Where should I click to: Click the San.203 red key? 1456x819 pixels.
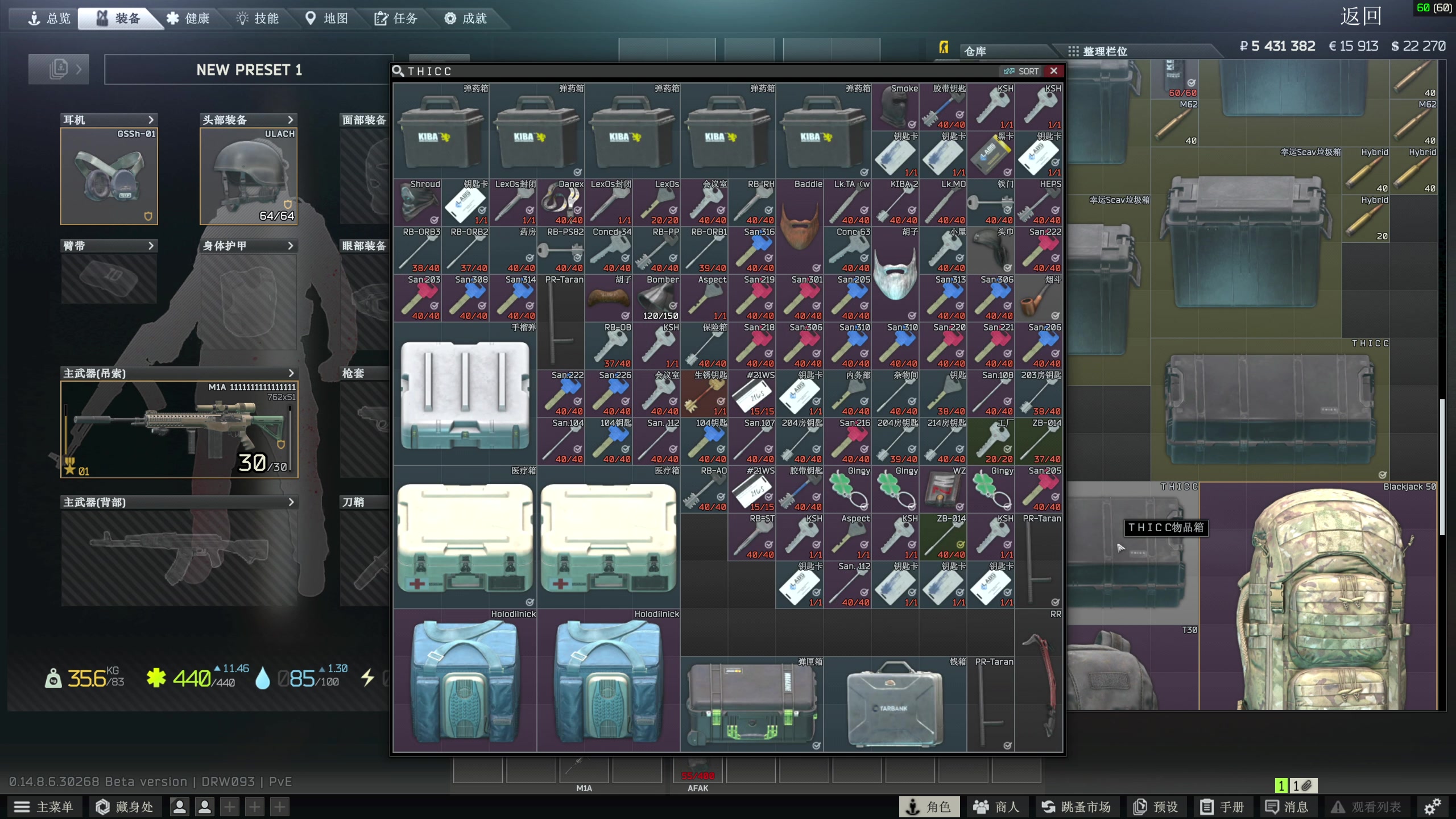pos(417,298)
